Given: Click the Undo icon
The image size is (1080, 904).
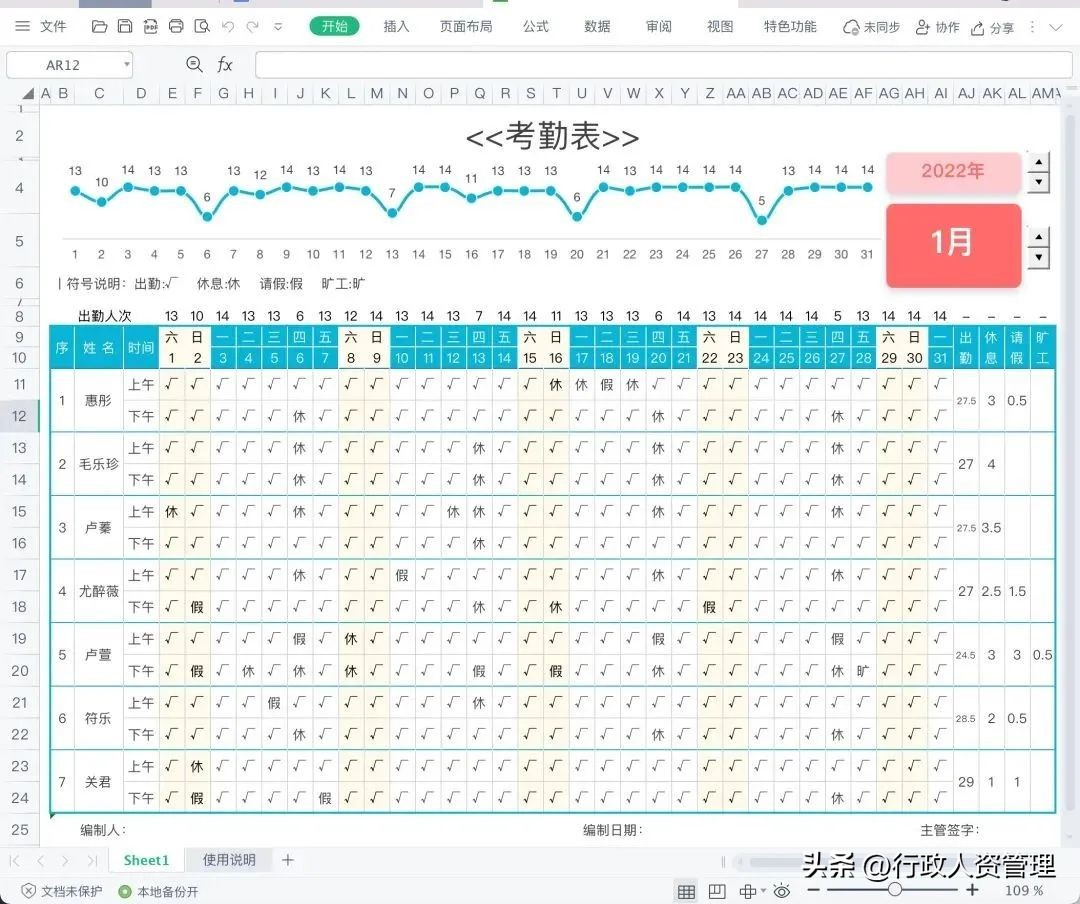Looking at the screenshot, I should point(229,27).
